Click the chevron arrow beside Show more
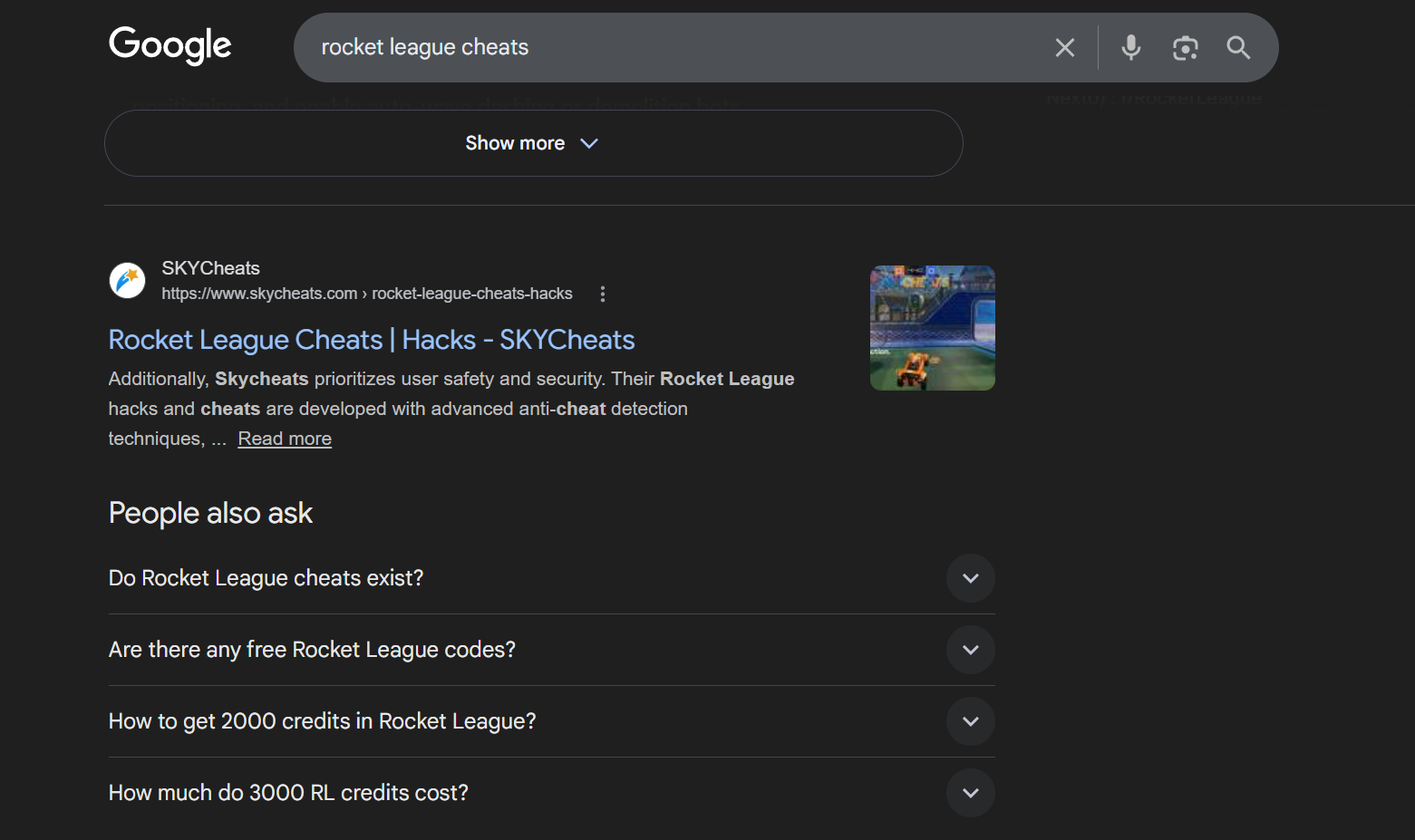Screen dimensions: 1415x840 [589, 143]
